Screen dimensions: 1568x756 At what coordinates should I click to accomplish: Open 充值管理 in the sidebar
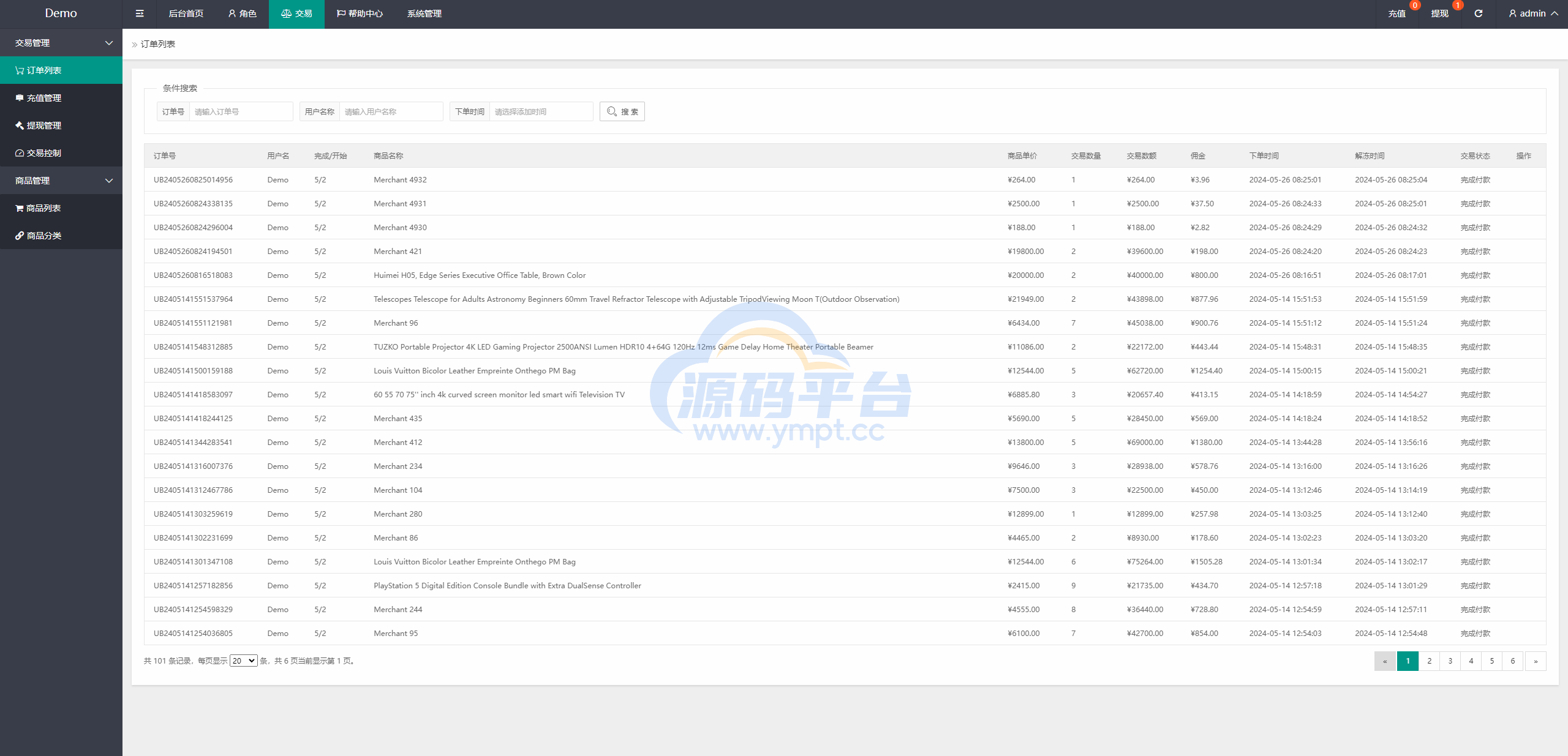(x=61, y=98)
